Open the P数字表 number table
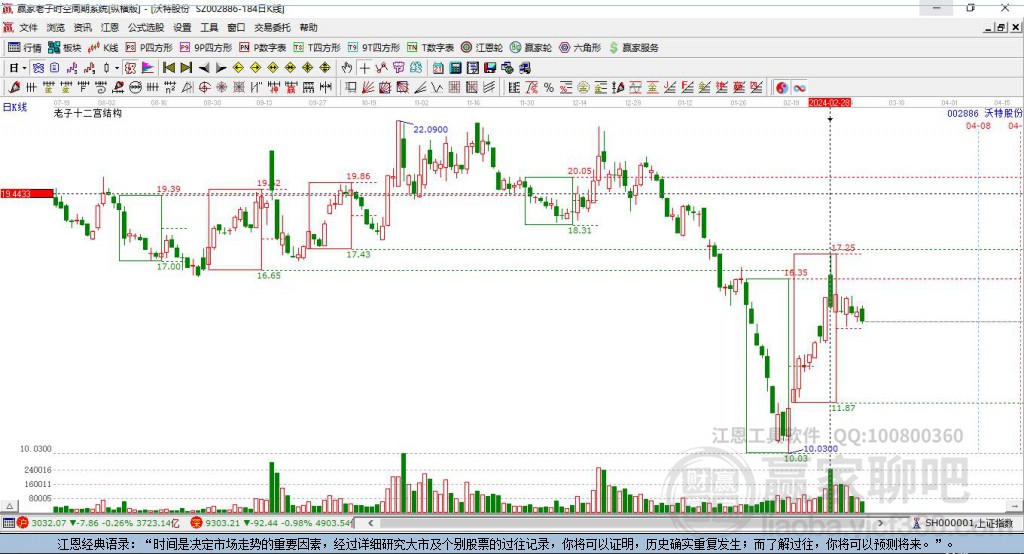This screenshot has width=1024, height=554. (263, 48)
